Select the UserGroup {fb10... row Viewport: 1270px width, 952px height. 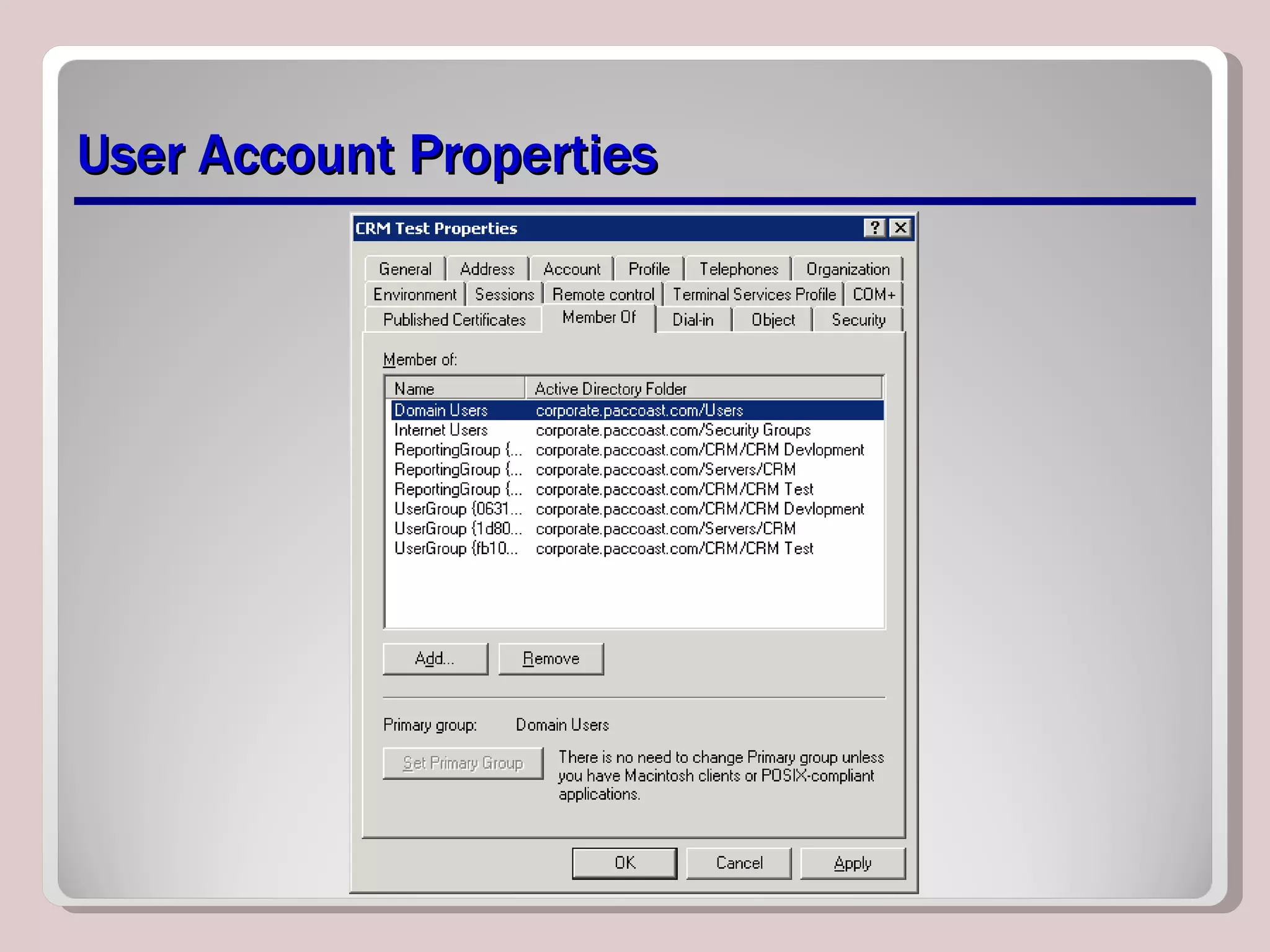637,549
